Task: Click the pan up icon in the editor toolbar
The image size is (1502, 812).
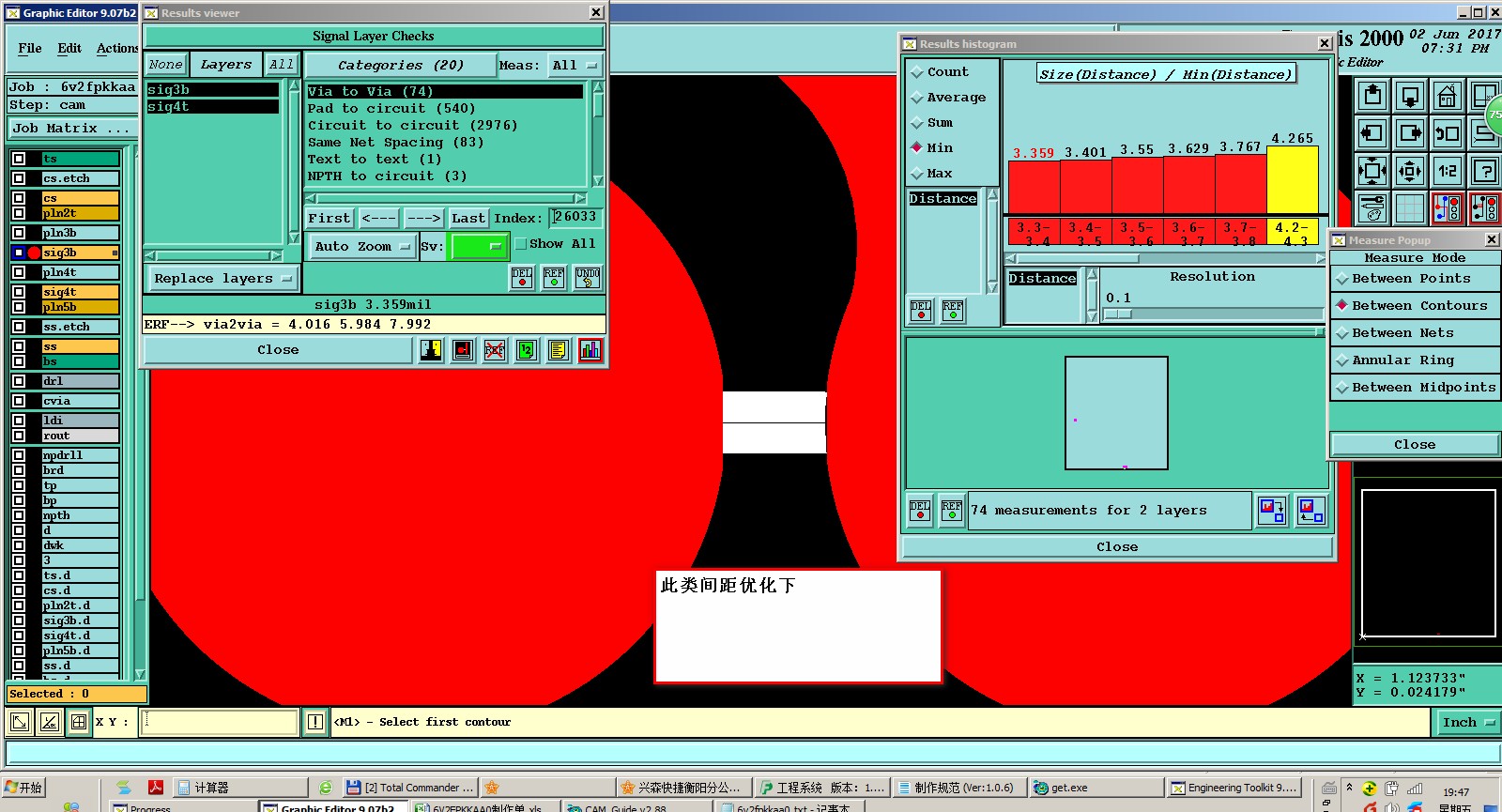Action: tap(1372, 97)
